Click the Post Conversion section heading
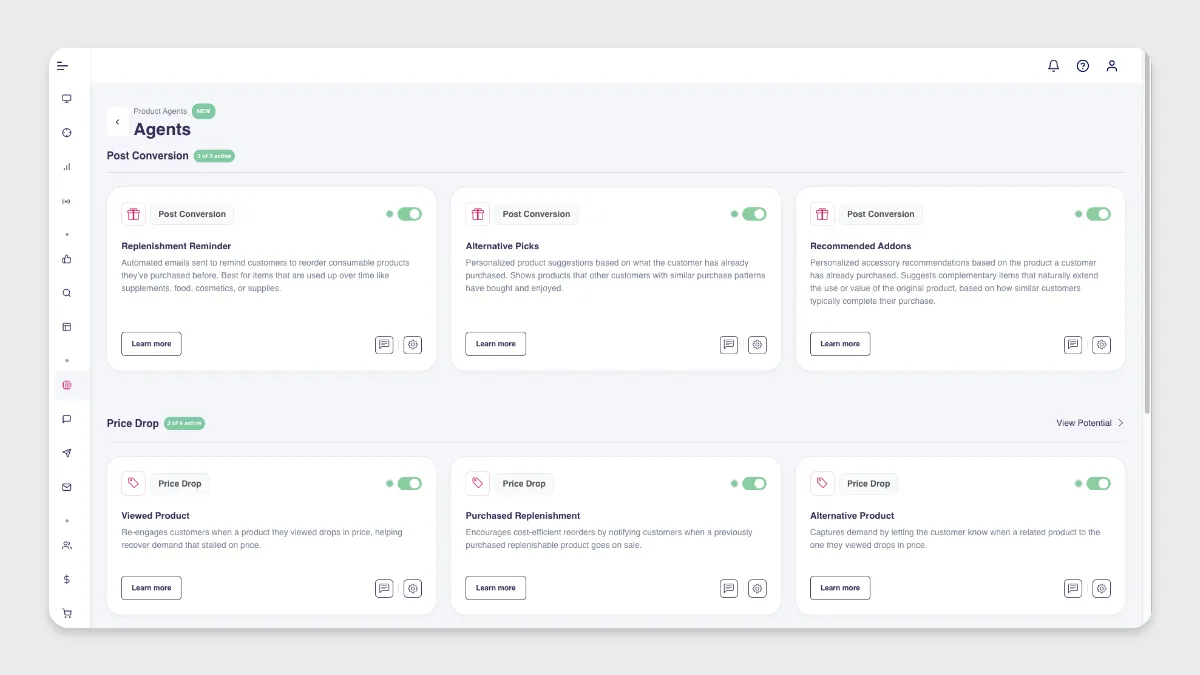The image size is (1200, 675). [148, 156]
